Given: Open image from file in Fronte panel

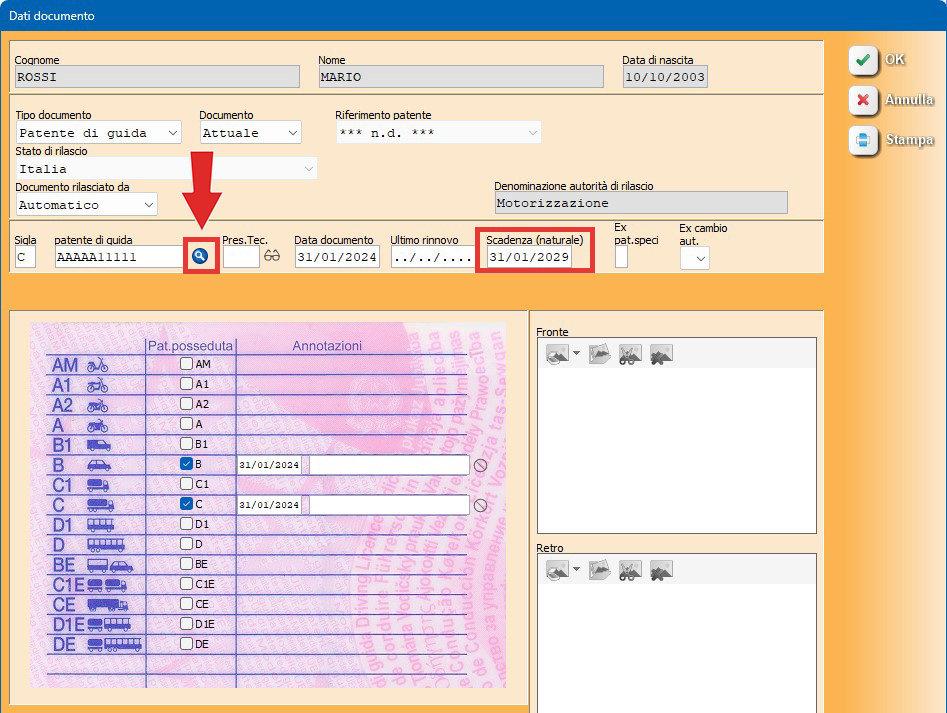Looking at the screenshot, I should pos(599,354).
